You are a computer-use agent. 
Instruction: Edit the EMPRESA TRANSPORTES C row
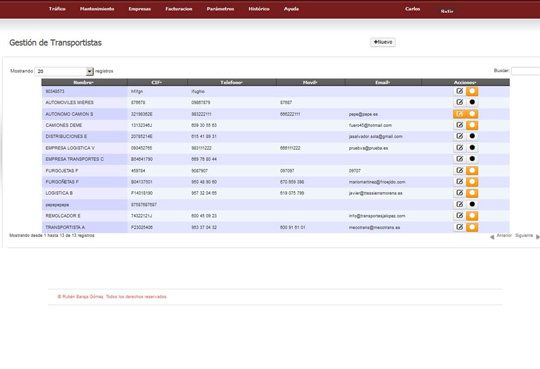coord(459,159)
